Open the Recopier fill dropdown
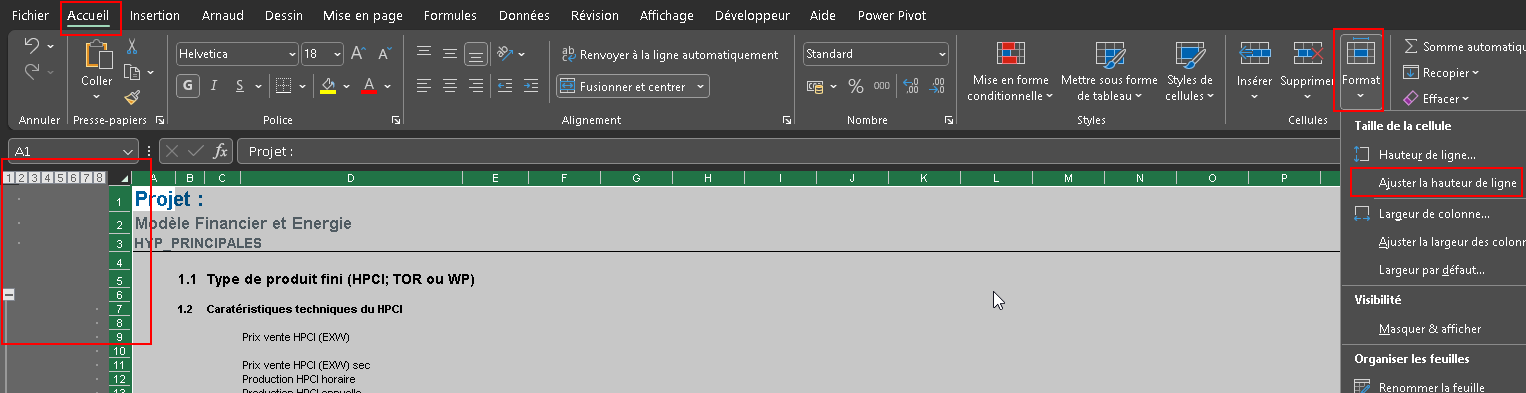Viewport: 1526px width, 393px height. coord(1441,72)
